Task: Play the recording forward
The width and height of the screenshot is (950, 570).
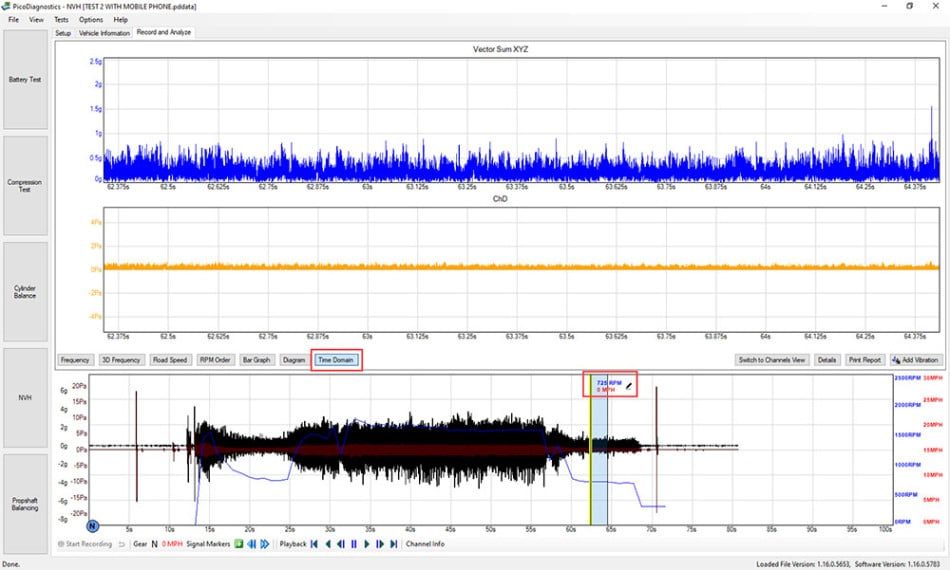Action: click(367, 544)
